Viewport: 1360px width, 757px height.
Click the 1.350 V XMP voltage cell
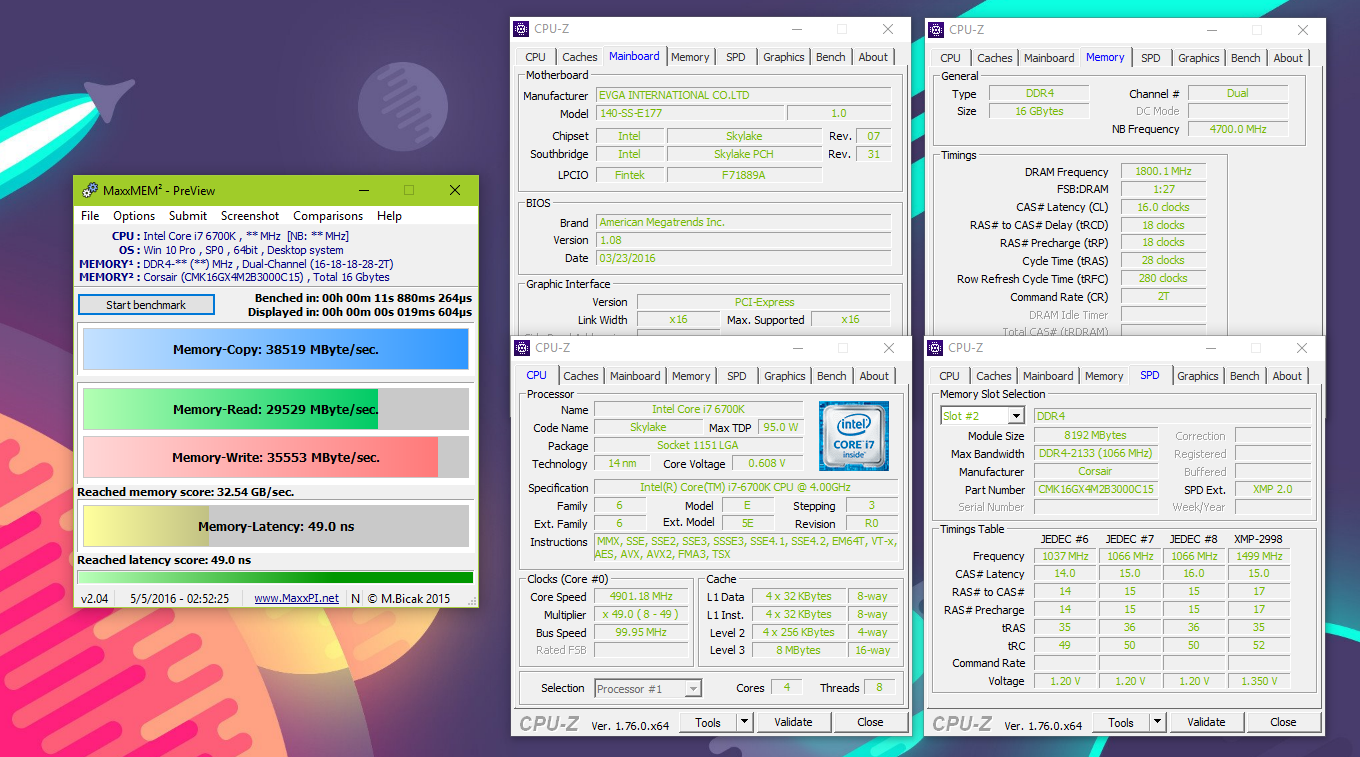click(1259, 681)
